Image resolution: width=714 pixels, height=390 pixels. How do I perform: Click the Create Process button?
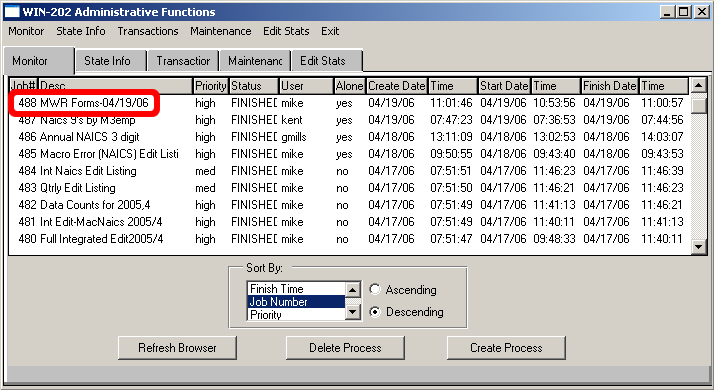[x=506, y=348]
